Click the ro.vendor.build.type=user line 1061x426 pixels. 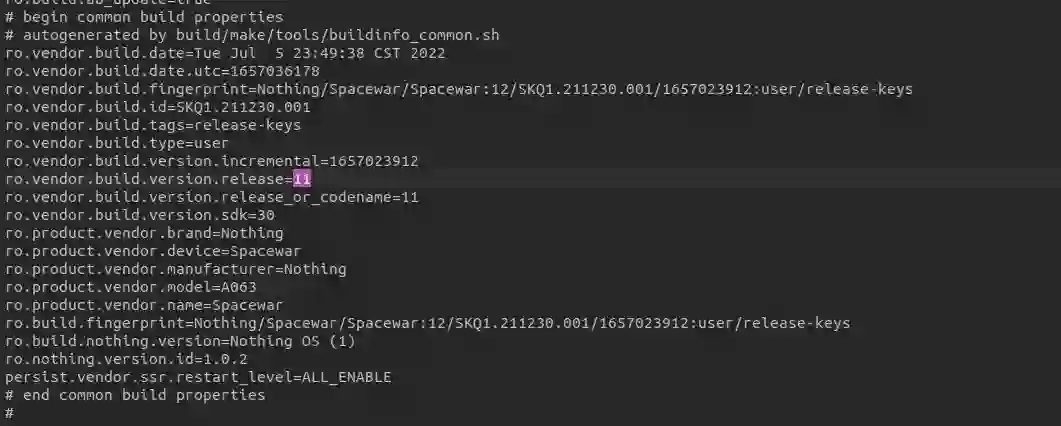116,143
